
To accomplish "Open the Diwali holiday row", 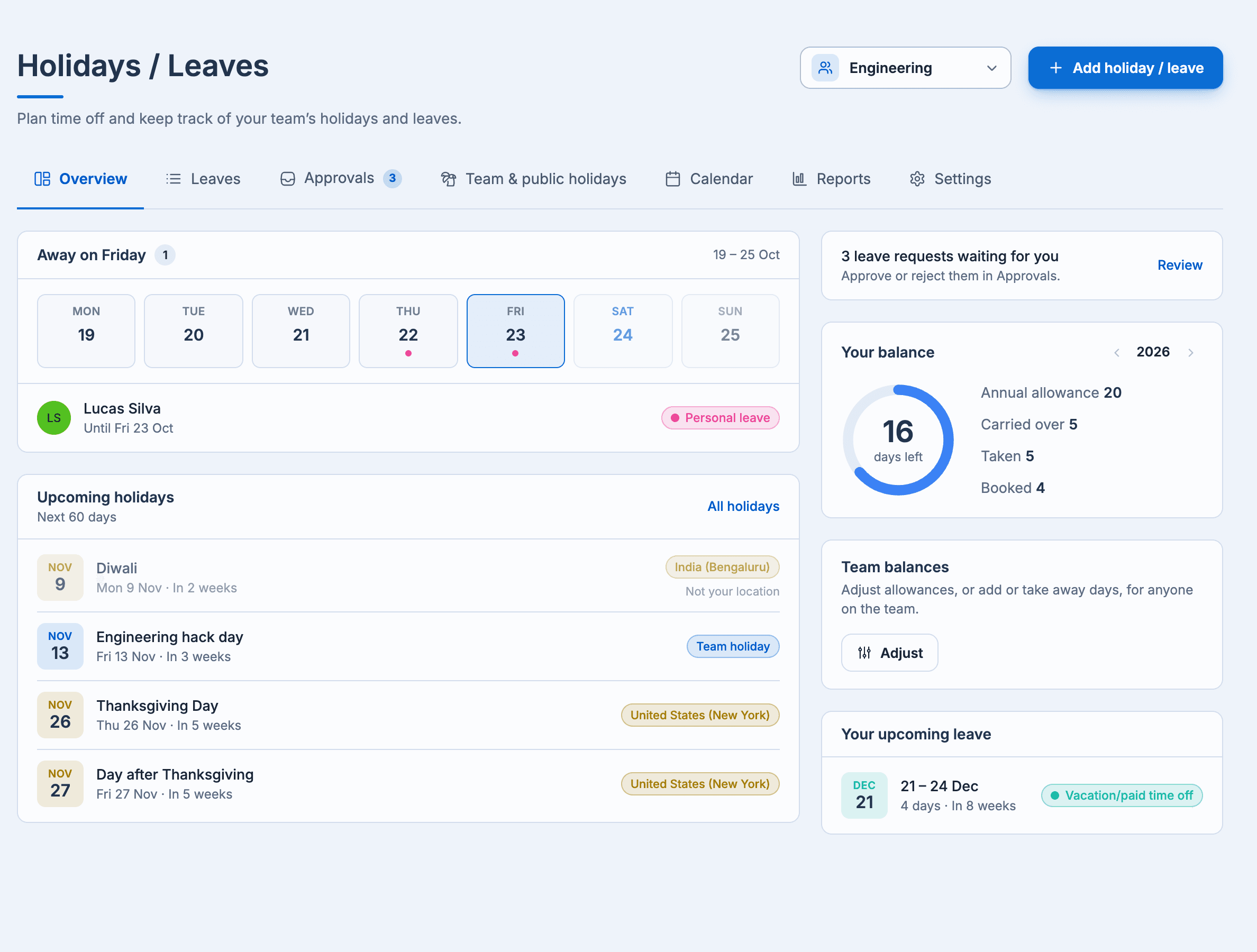I will point(408,577).
